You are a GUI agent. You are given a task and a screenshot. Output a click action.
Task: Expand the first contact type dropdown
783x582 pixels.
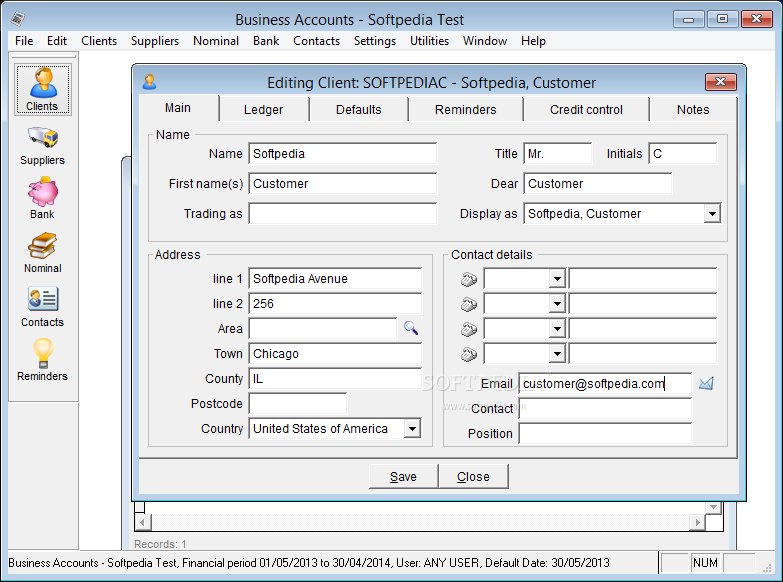coord(557,279)
